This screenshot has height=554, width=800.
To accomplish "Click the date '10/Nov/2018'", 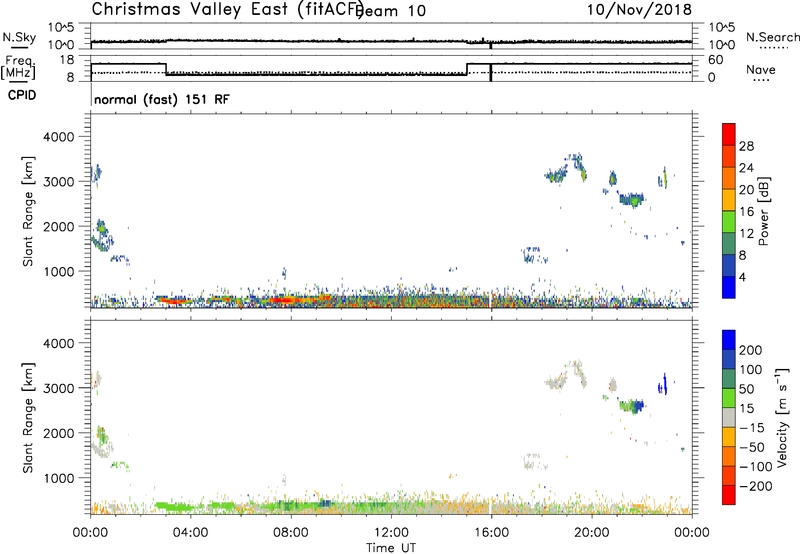I will pyautogui.click(x=639, y=9).
